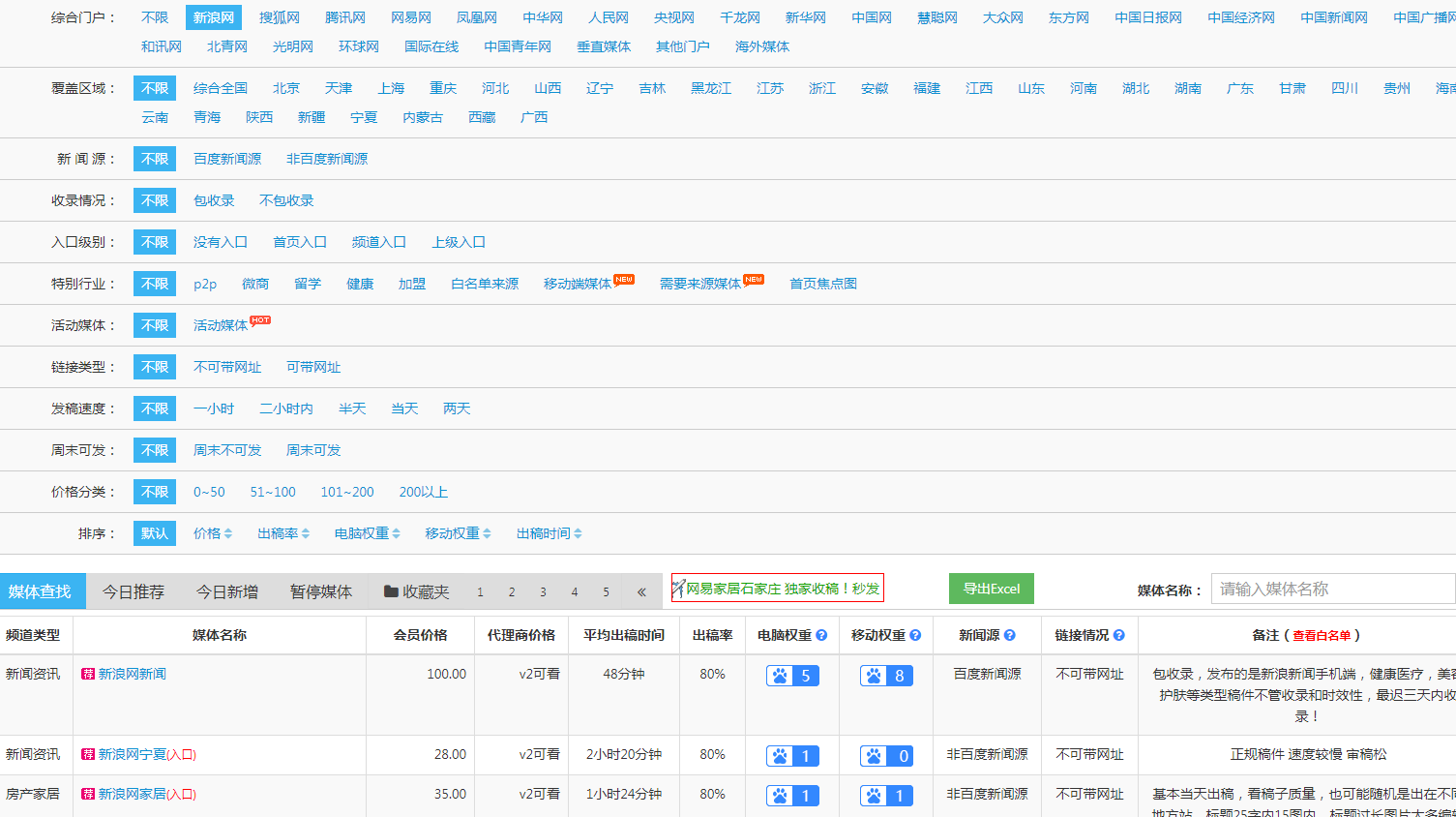Select 可带网址 link type
Viewport: 1456px width, 817px height.
point(313,367)
